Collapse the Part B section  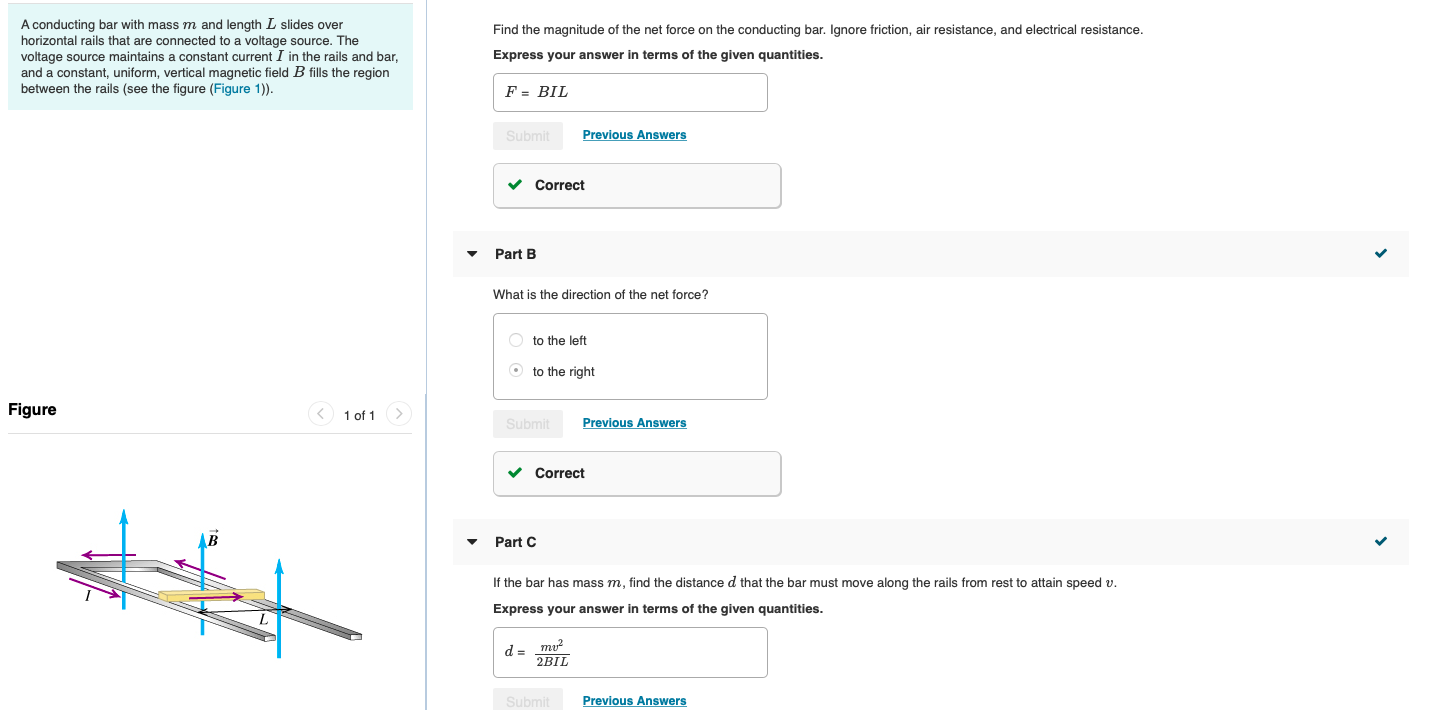click(471, 254)
